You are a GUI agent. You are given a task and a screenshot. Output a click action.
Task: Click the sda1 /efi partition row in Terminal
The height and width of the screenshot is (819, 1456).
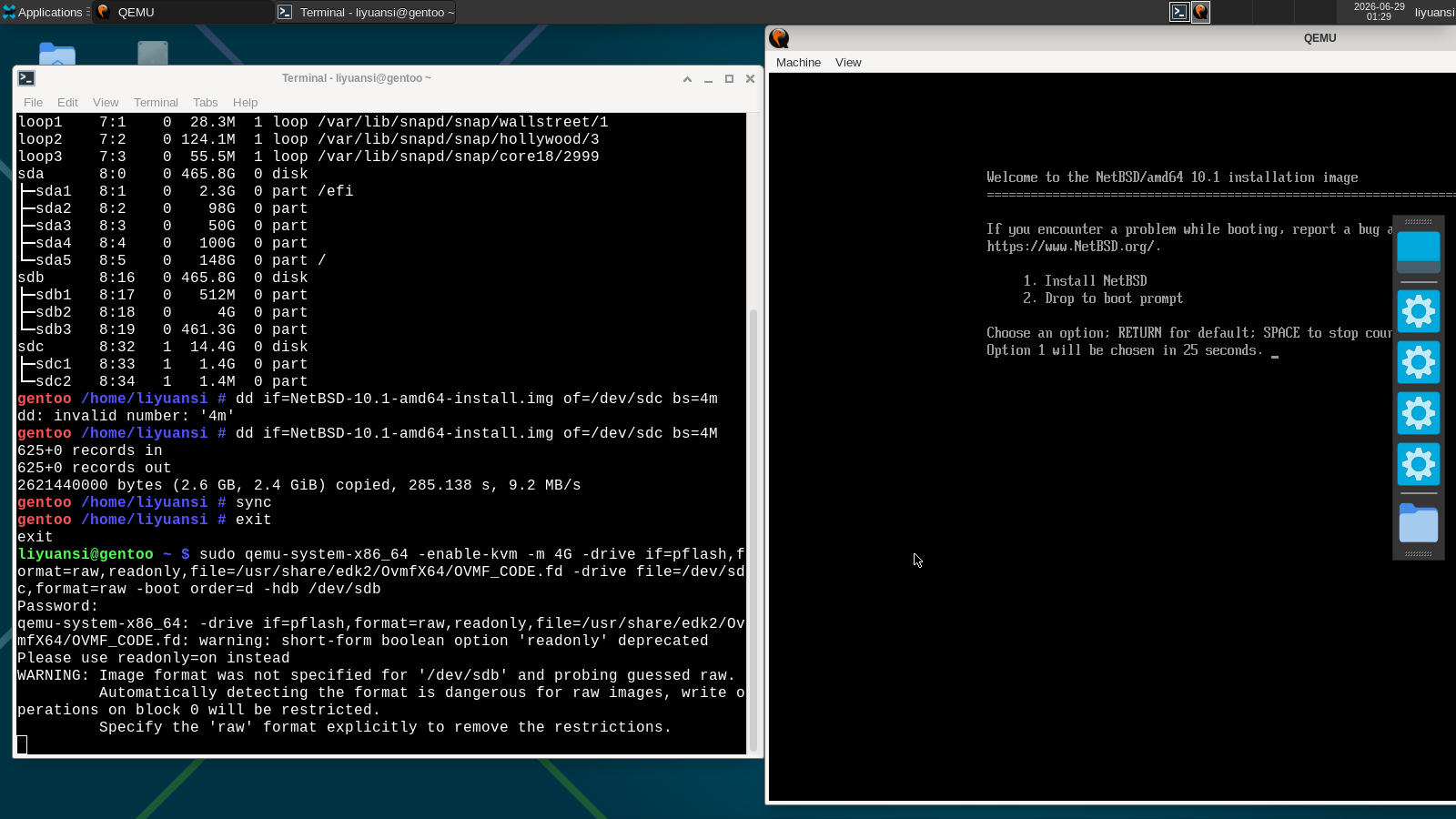[x=186, y=191]
